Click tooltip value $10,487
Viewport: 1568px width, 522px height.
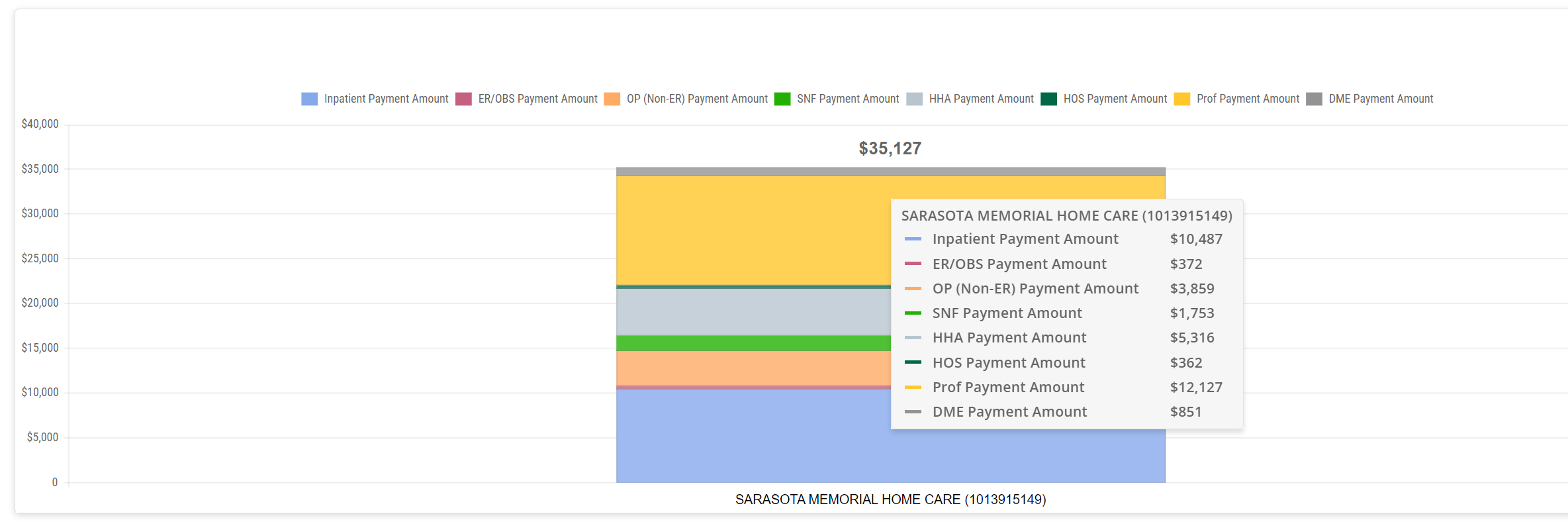point(1196,239)
